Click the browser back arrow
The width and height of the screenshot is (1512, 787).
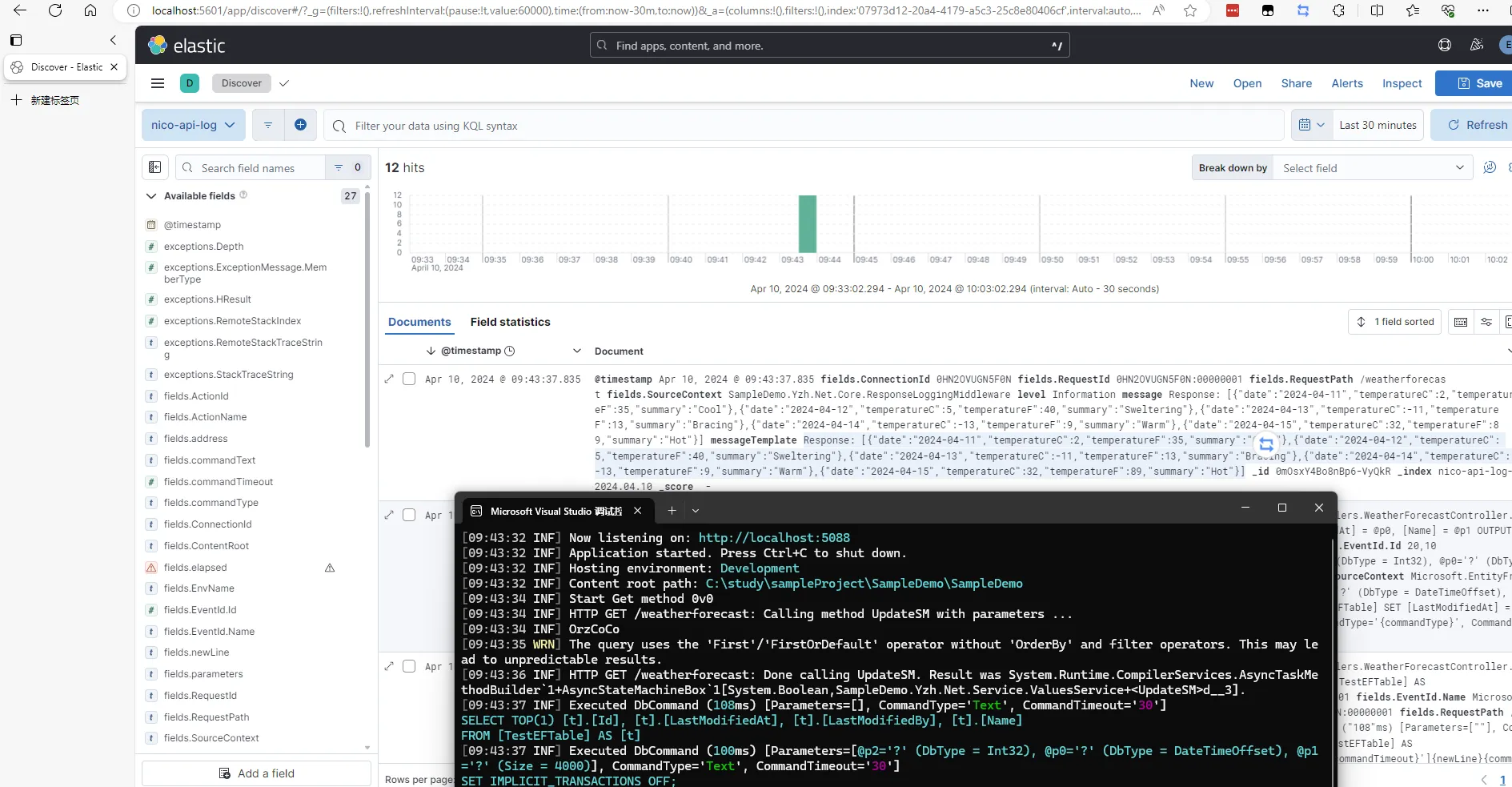point(20,10)
